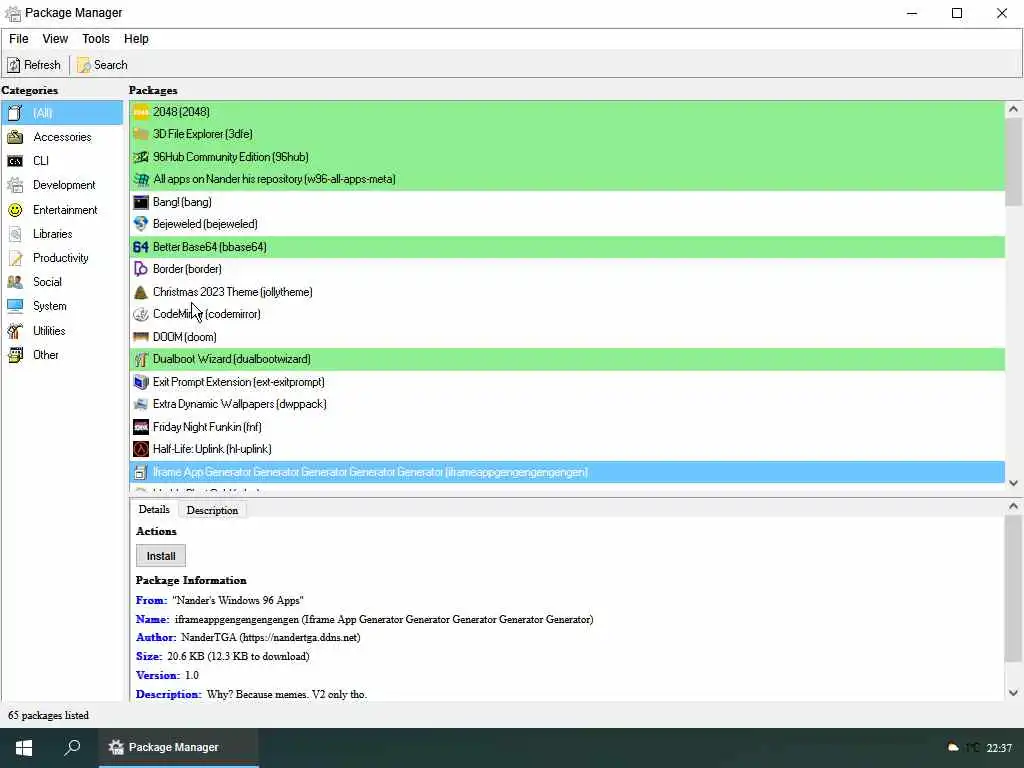
Task: Select the Other category icon
Action: [x=15, y=355]
